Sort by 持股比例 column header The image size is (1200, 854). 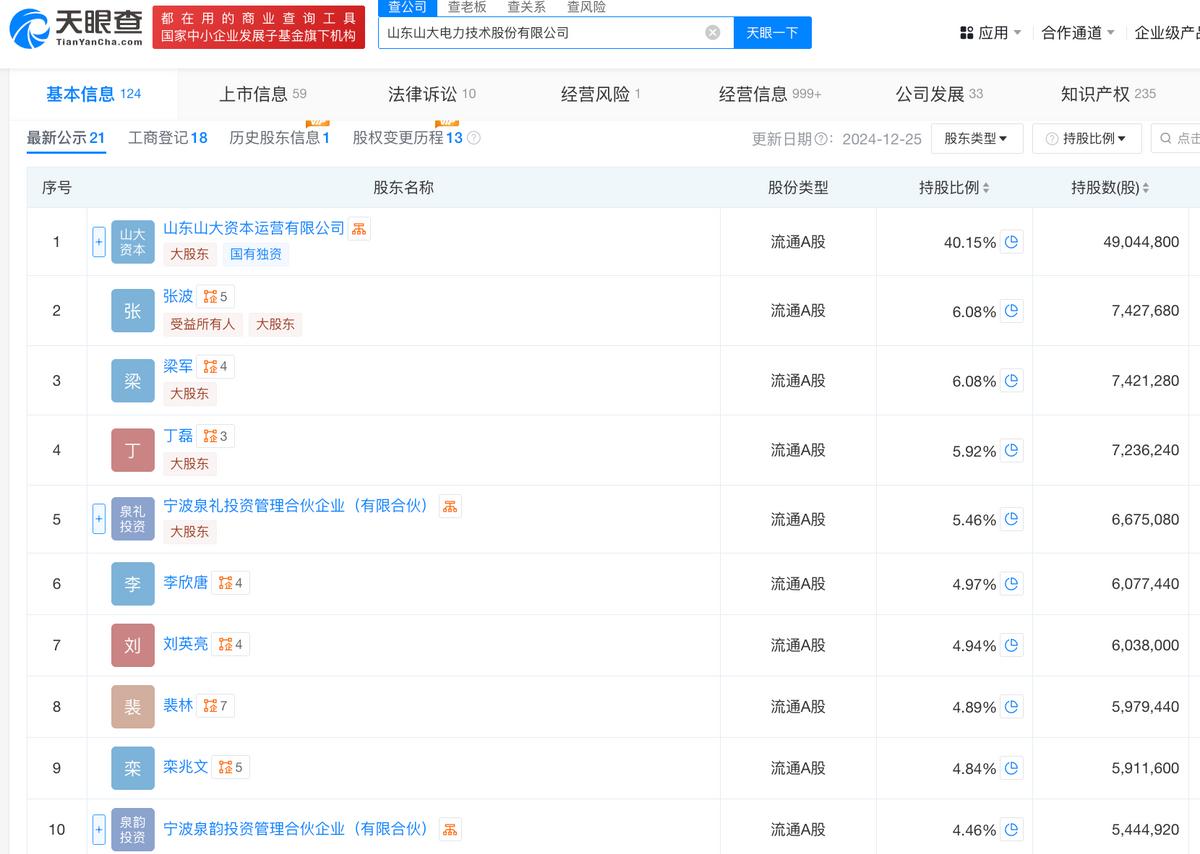click(x=955, y=187)
